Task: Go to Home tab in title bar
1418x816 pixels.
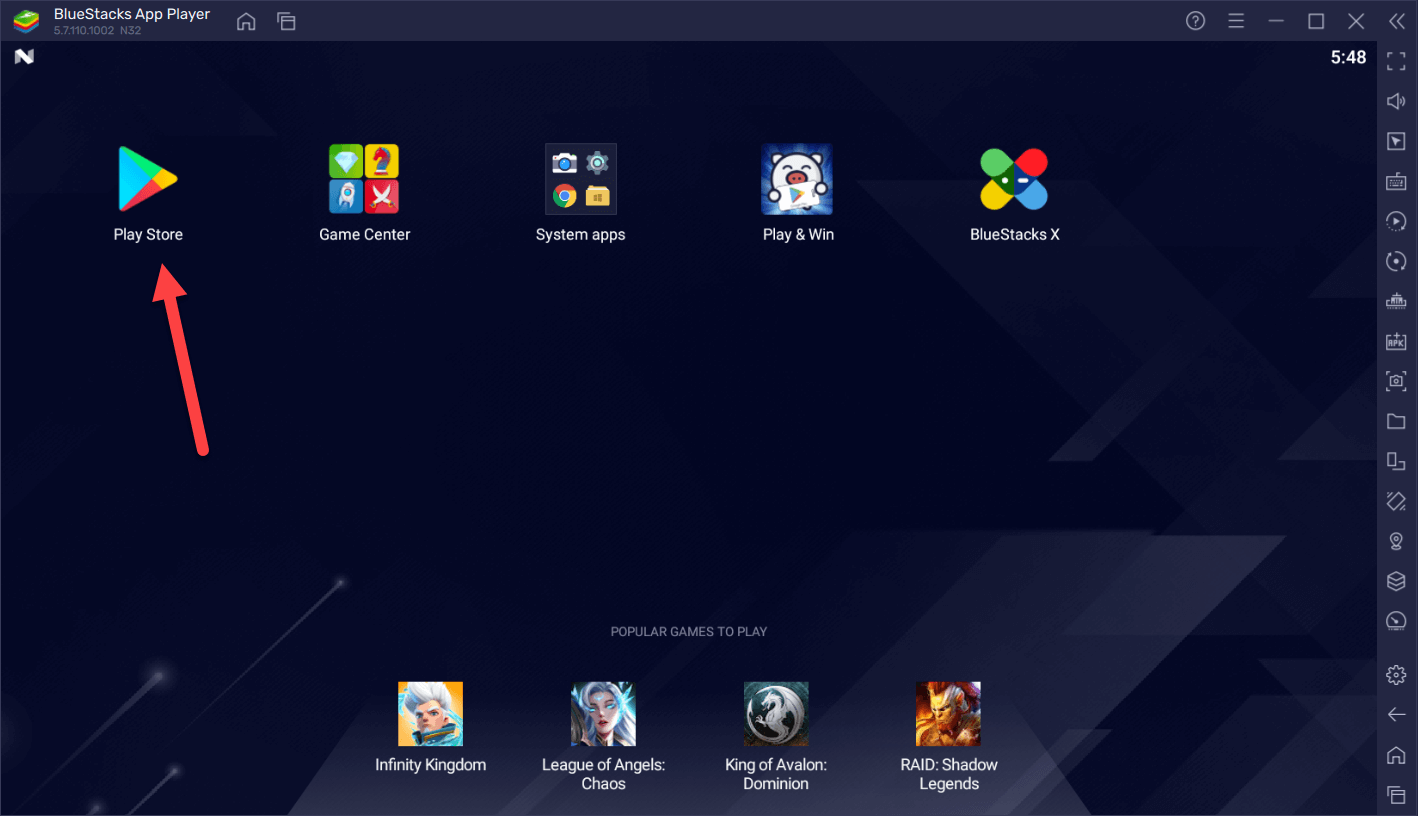Action: click(246, 21)
